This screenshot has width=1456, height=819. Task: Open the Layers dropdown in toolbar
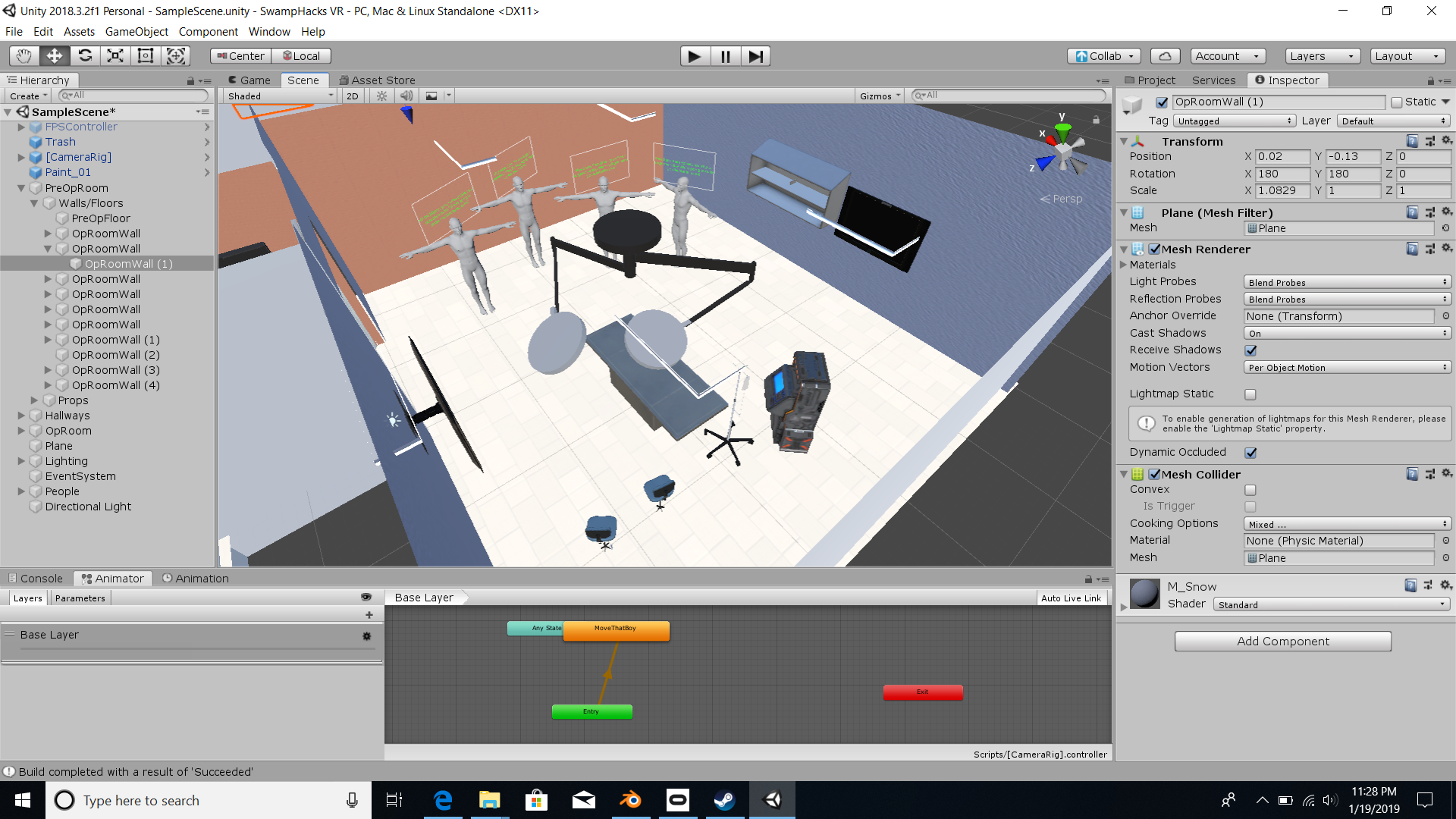coord(1322,56)
